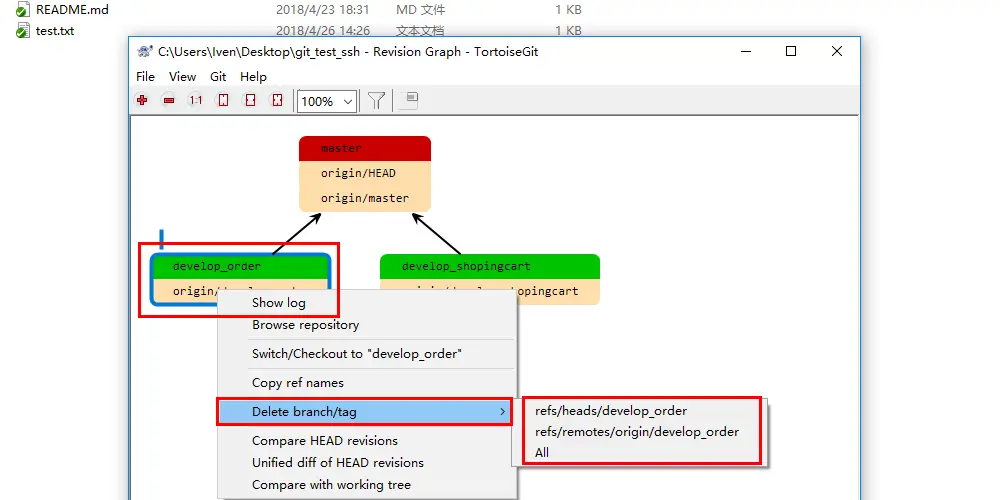Select the develop_order branch node
The width and height of the screenshot is (1000, 500).
[x=241, y=267]
